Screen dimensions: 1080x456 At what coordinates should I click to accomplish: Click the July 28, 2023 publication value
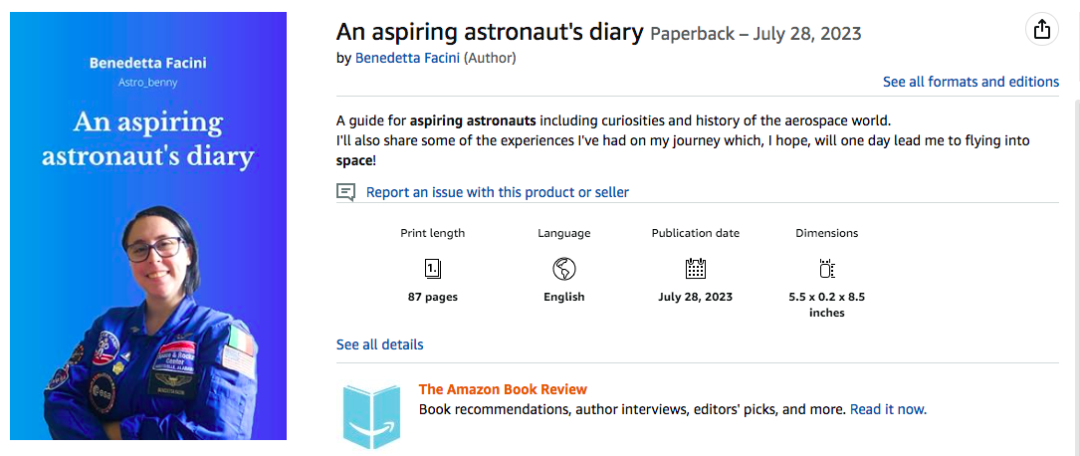pyautogui.click(x=695, y=297)
